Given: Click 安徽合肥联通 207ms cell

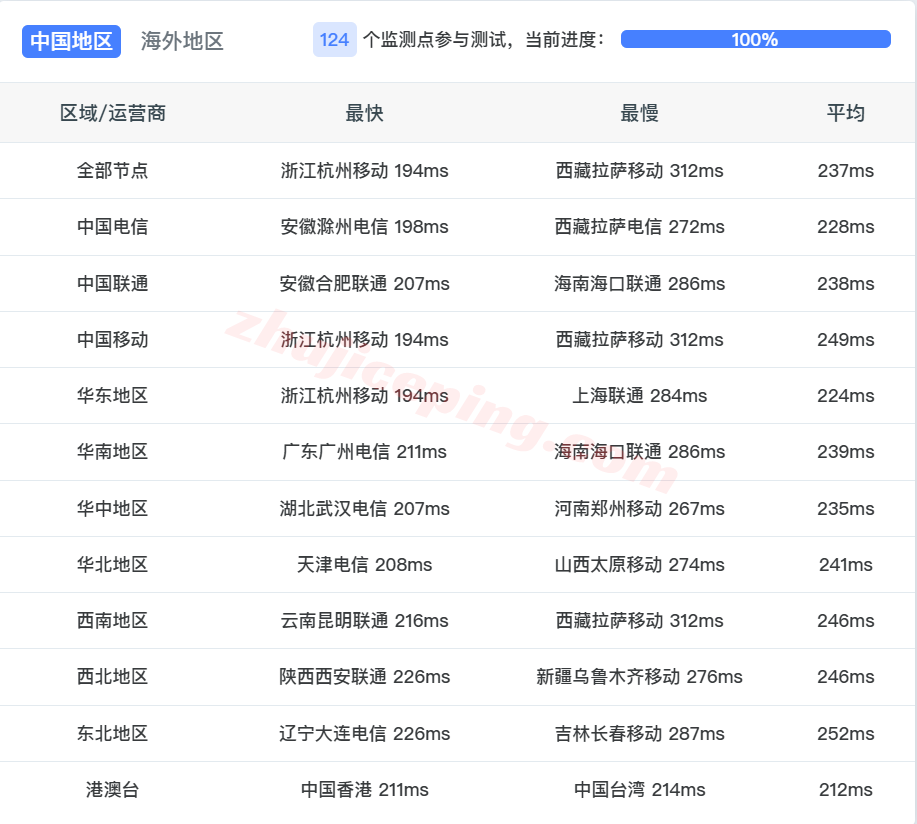Looking at the screenshot, I should [364, 284].
